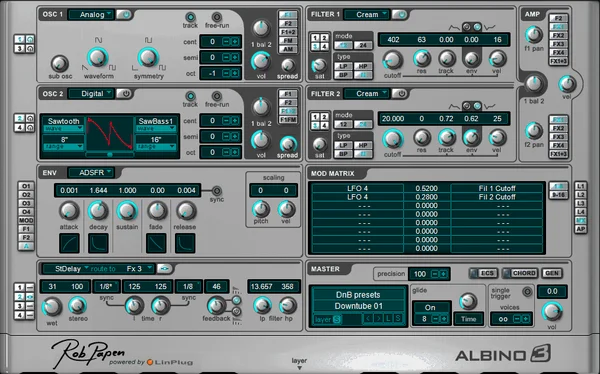Screen dimensions: 600x374
Task: Click the GEN button
Action: click(x=551, y=273)
